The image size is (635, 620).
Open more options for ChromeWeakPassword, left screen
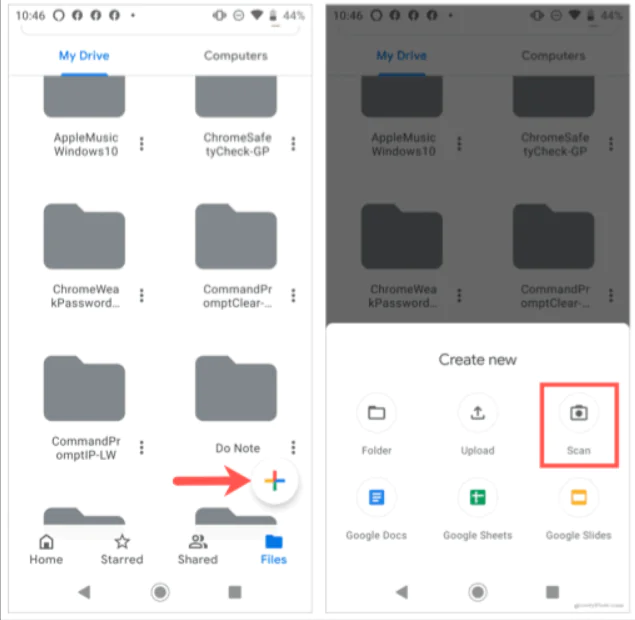(141, 296)
